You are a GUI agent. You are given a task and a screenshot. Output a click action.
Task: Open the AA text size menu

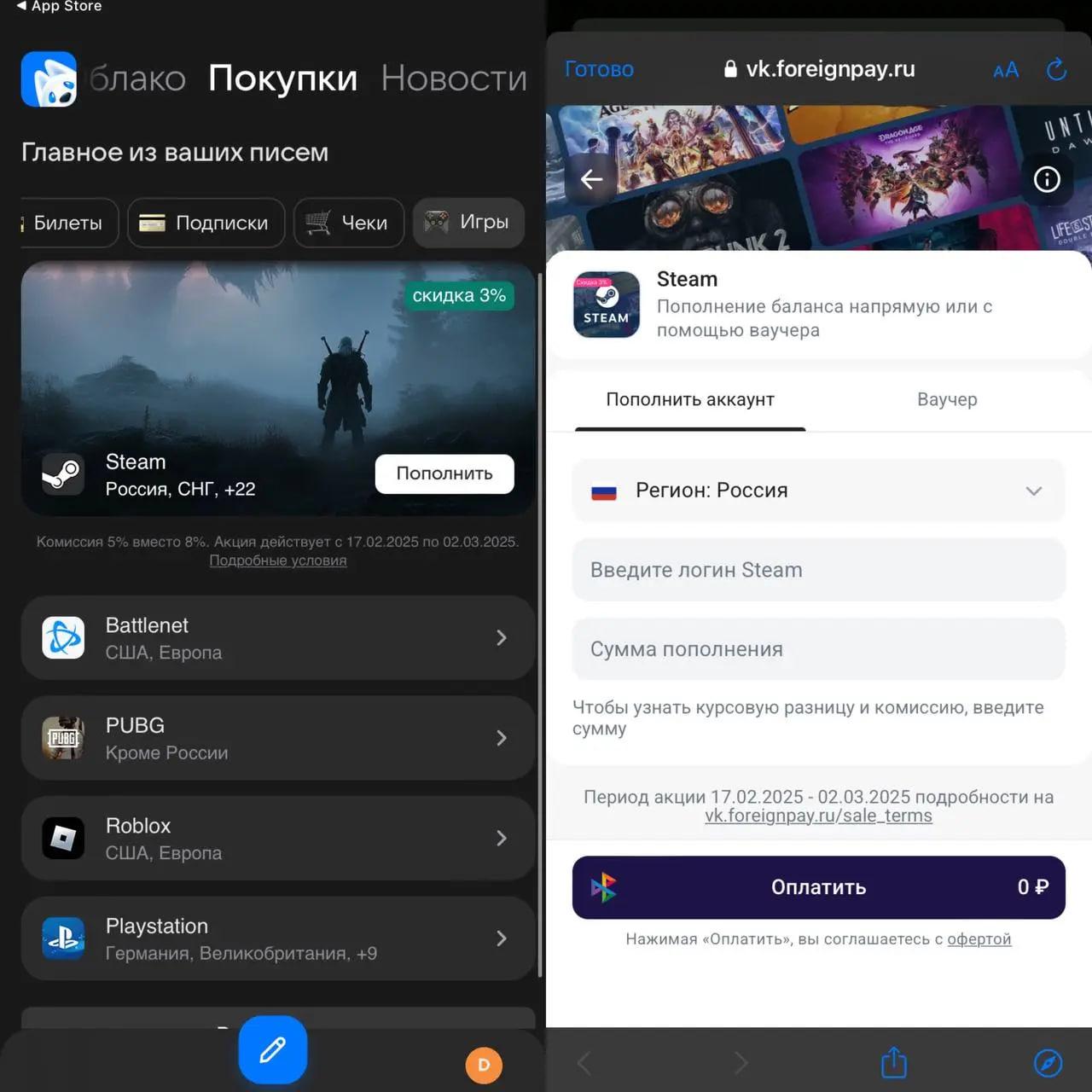coord(1006,70)
